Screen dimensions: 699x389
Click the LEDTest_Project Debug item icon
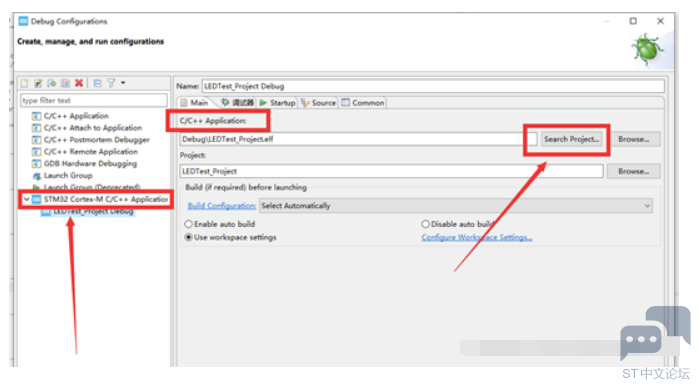[45, 212]
